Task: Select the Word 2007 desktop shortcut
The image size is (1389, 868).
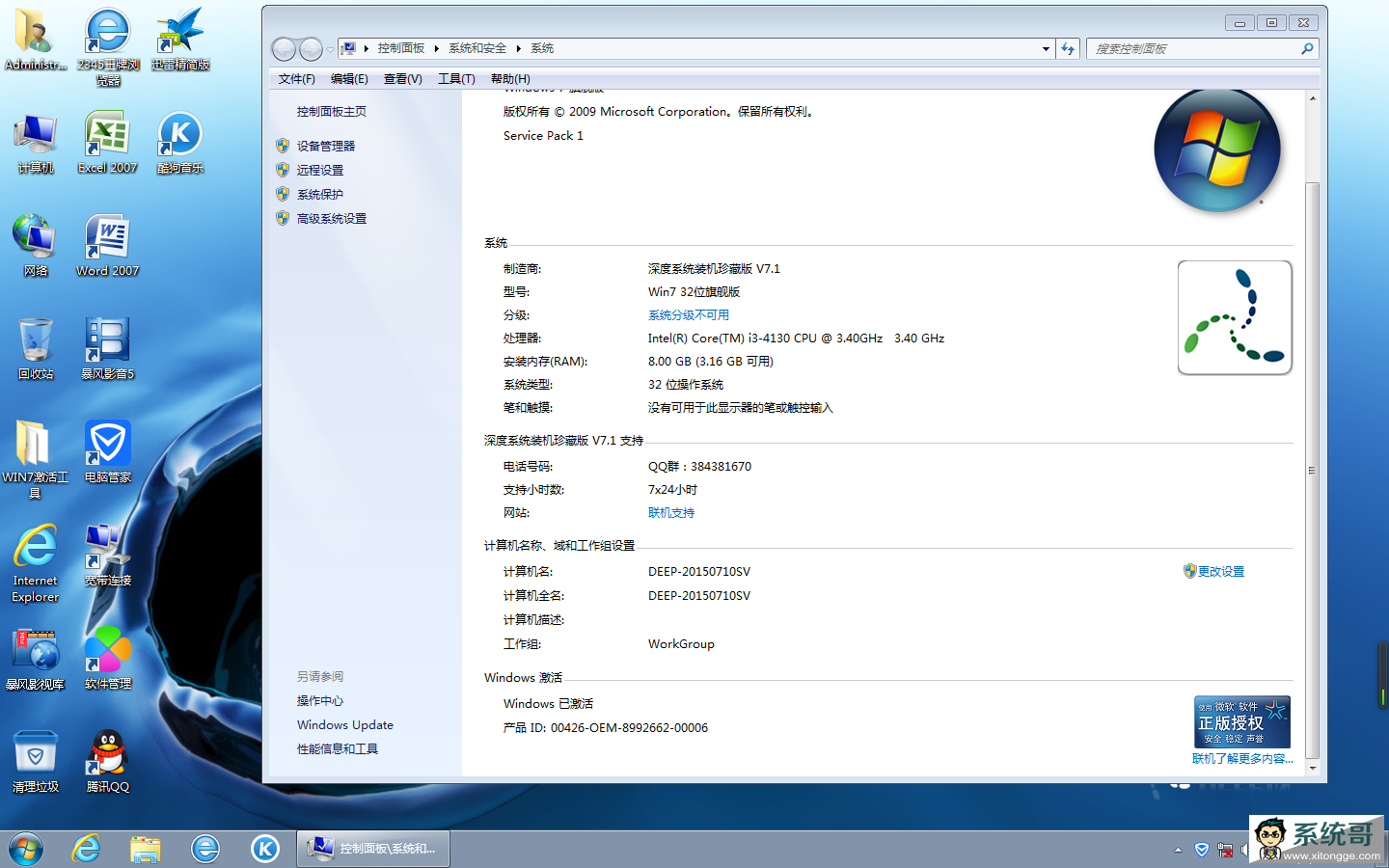Action: [x=108, y=247]
